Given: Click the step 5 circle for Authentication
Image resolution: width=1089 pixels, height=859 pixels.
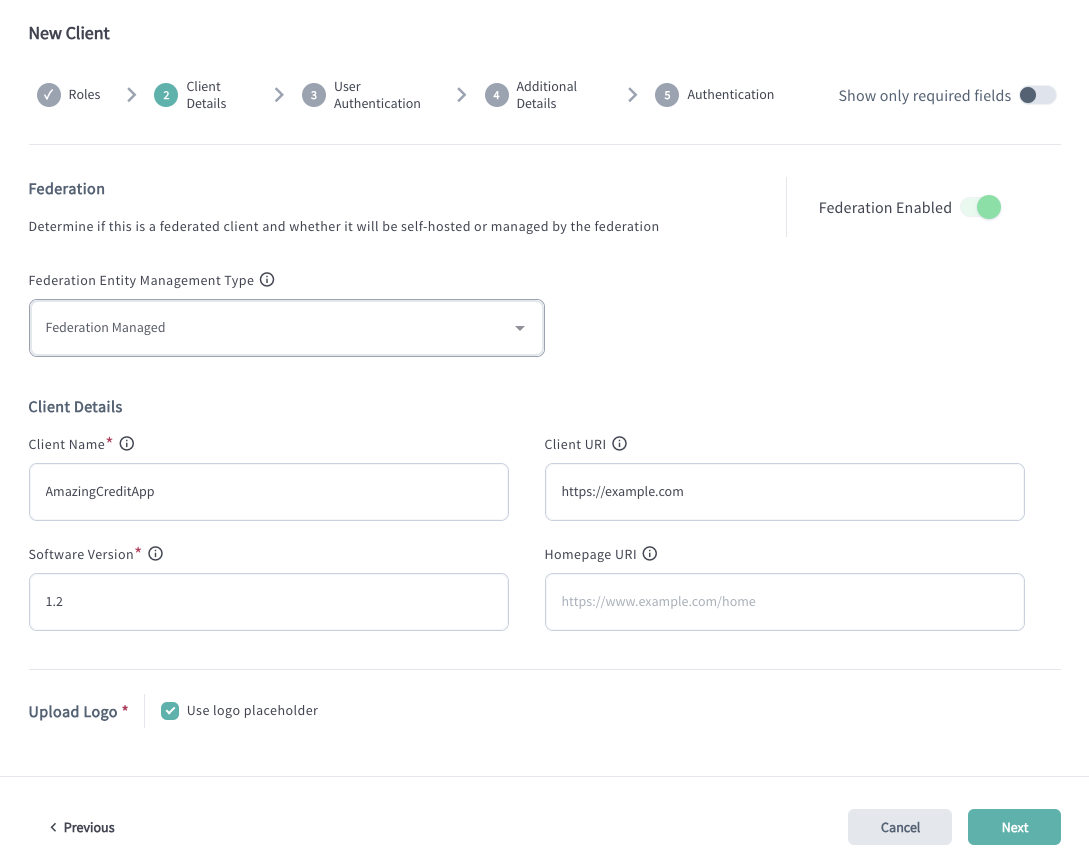Looking at the screenshot, I should coord(665,94).
